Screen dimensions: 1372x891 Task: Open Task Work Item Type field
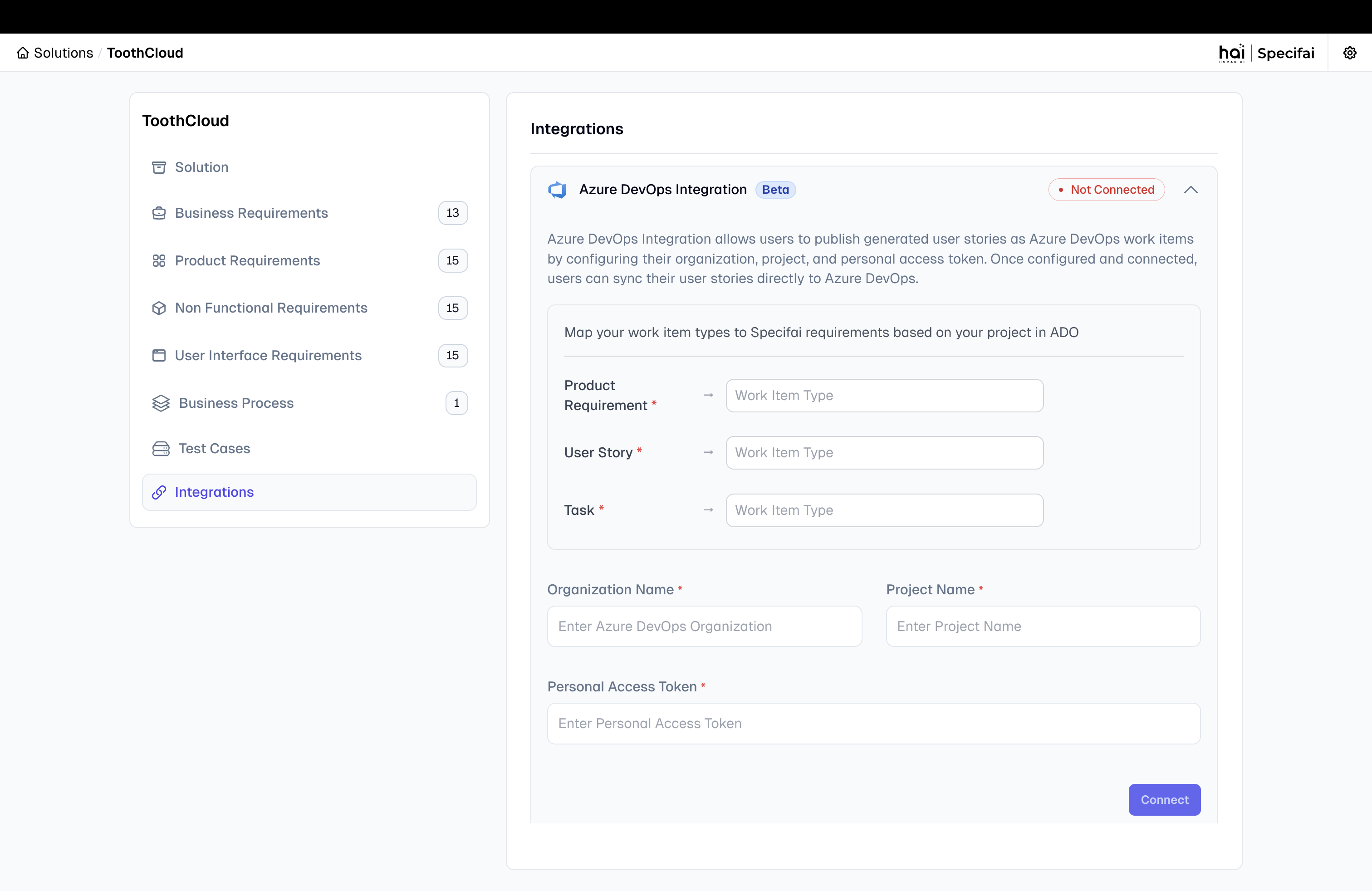884,510
